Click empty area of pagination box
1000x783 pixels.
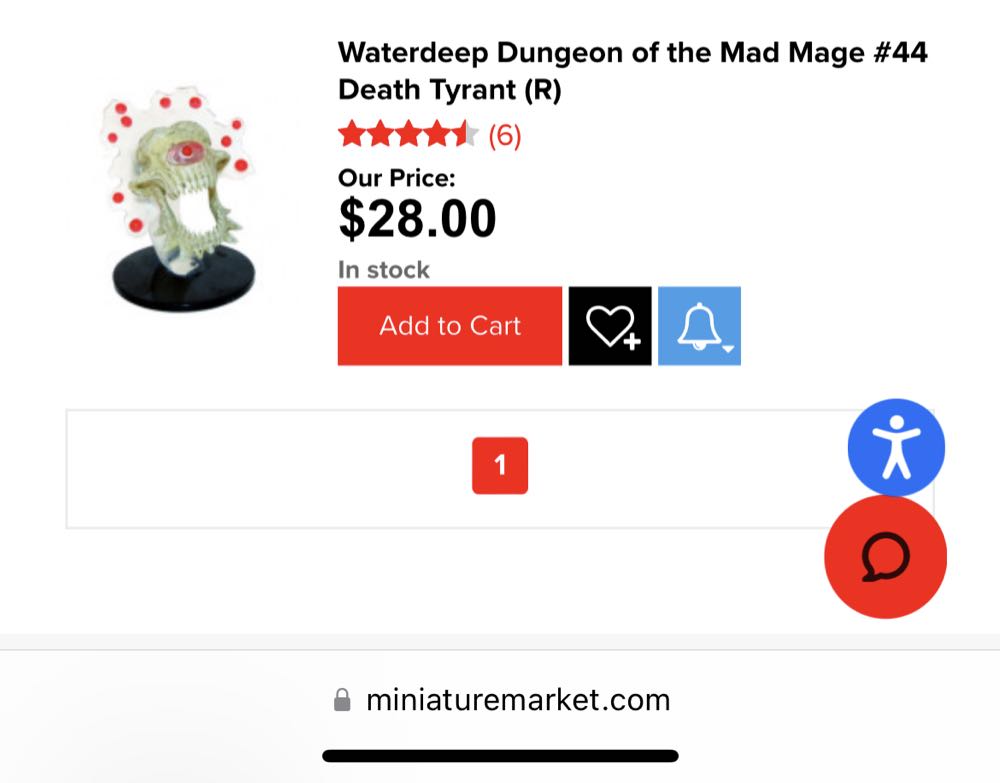268,469
